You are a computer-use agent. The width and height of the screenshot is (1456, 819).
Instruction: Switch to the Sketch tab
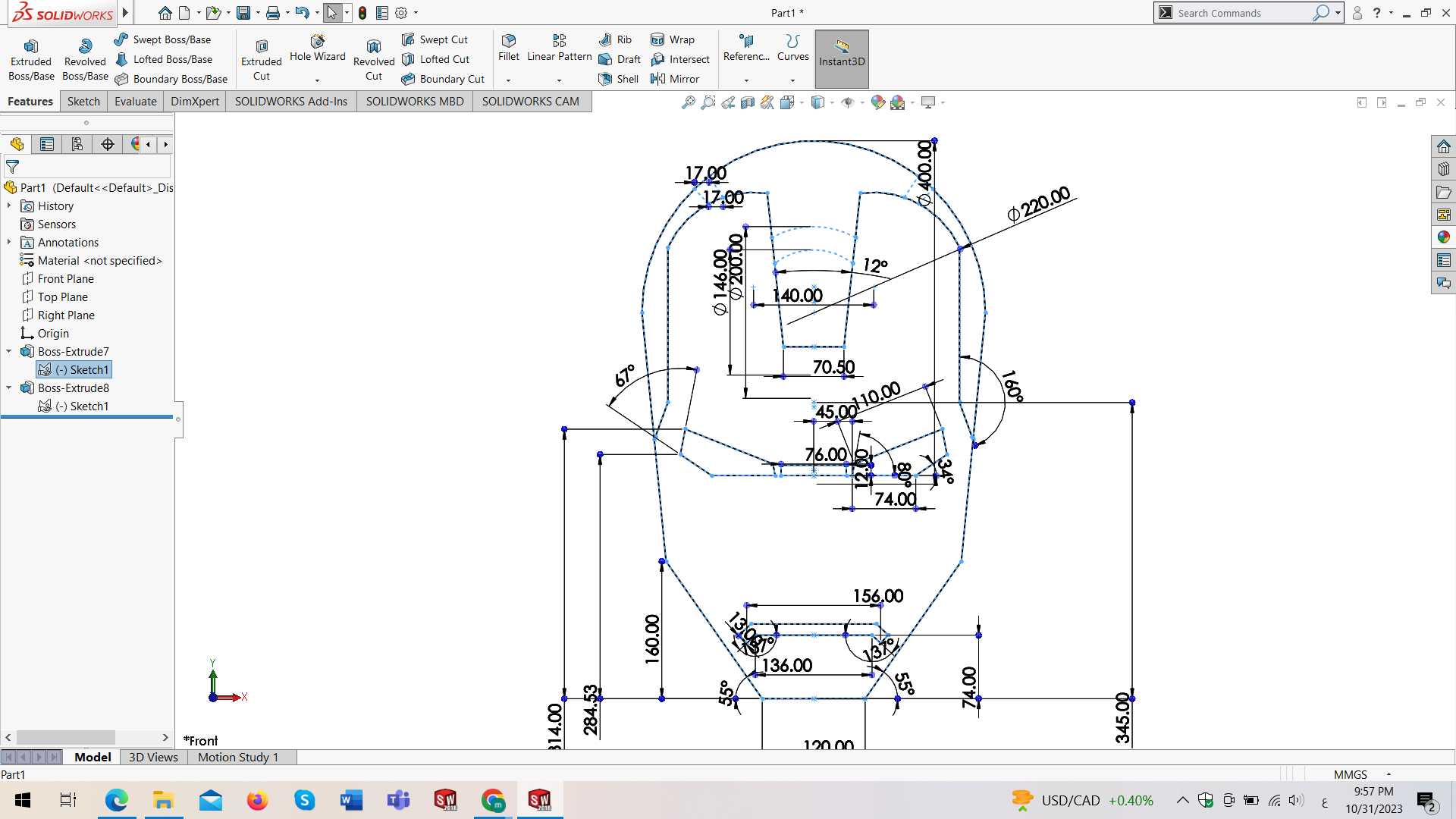click(x=83, y=101)
